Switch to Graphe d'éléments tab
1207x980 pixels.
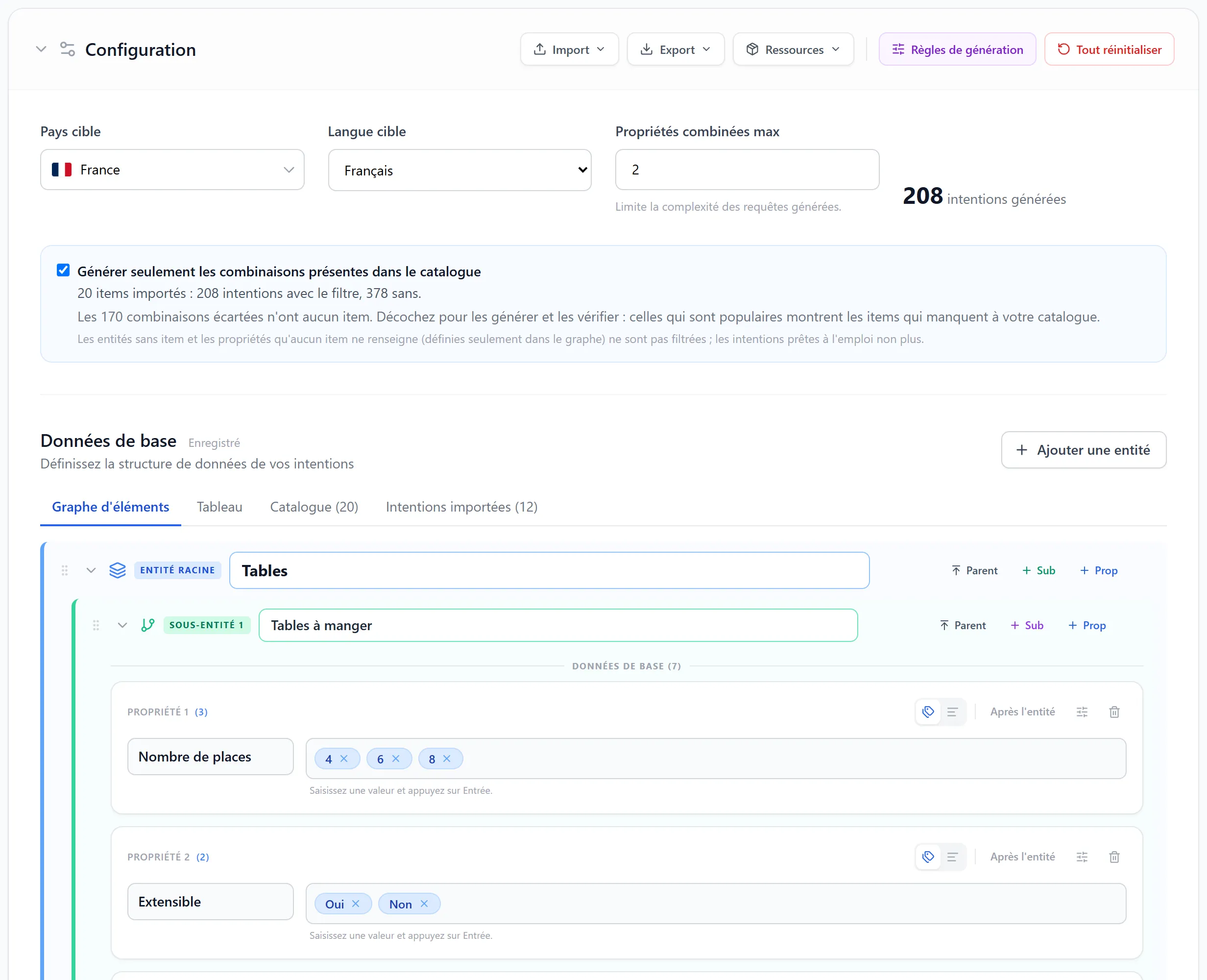pyautogui.click(x=111, y=507)
